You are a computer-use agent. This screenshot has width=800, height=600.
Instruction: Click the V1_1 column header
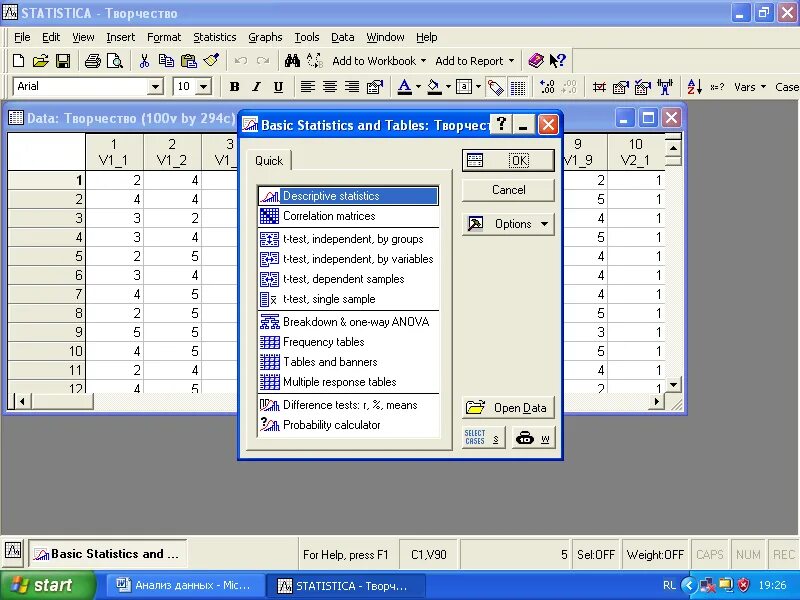pyautogui.click(x=114, y=152)
